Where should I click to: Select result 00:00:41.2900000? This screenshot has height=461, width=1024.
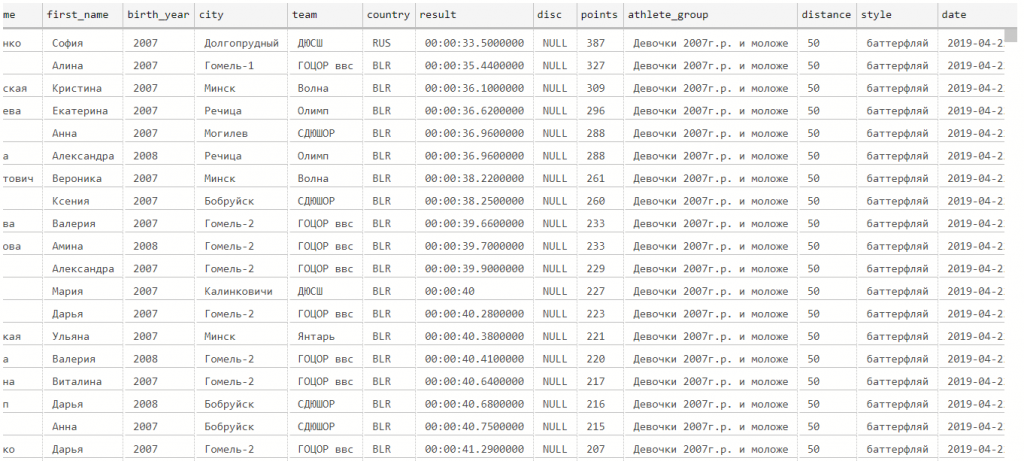(x=474, y=449)
